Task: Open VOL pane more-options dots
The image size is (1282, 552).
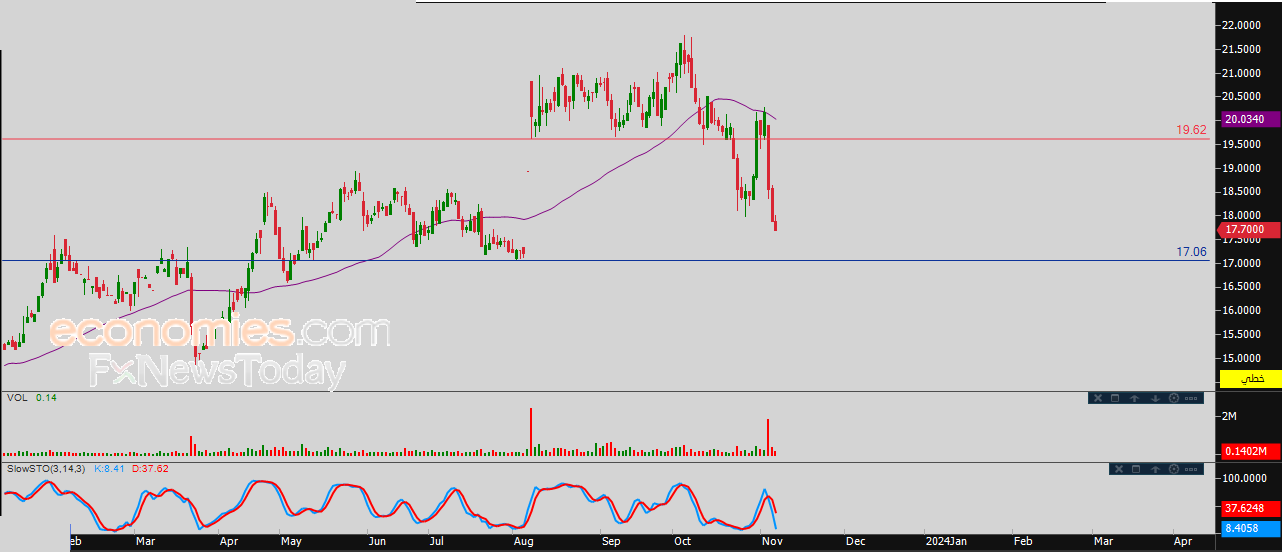Action: [1191, 398]
